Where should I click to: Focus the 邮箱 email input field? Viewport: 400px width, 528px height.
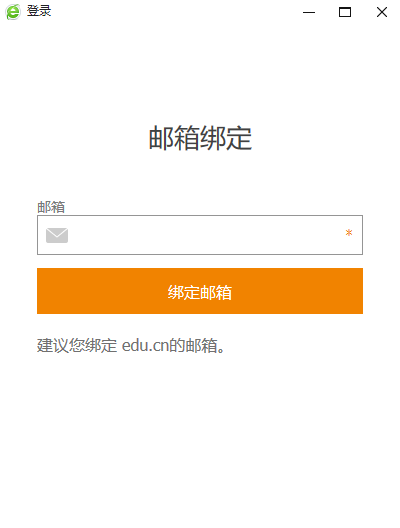pos(200,235)
